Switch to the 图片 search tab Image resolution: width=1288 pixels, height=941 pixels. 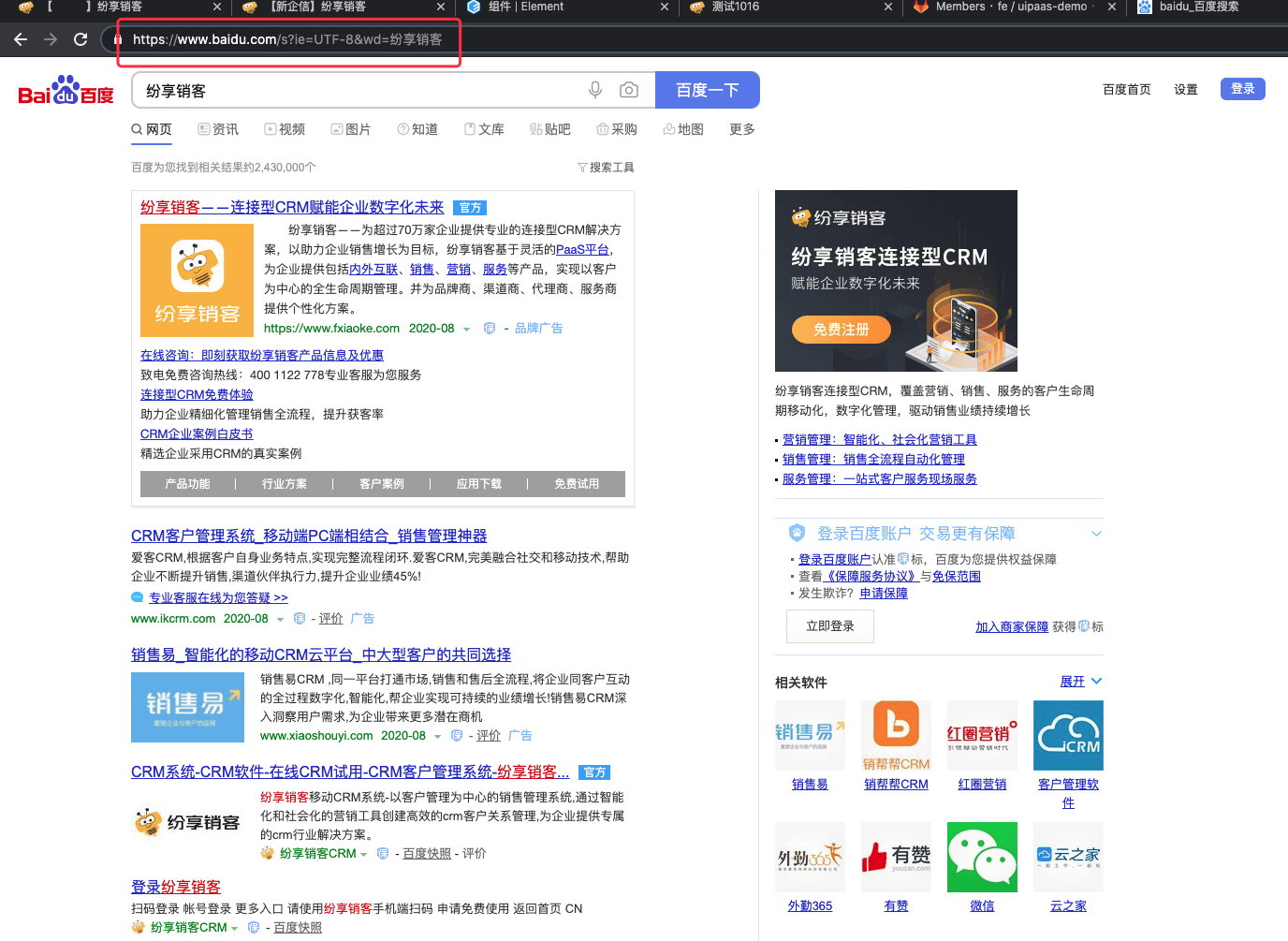(351, 128)
